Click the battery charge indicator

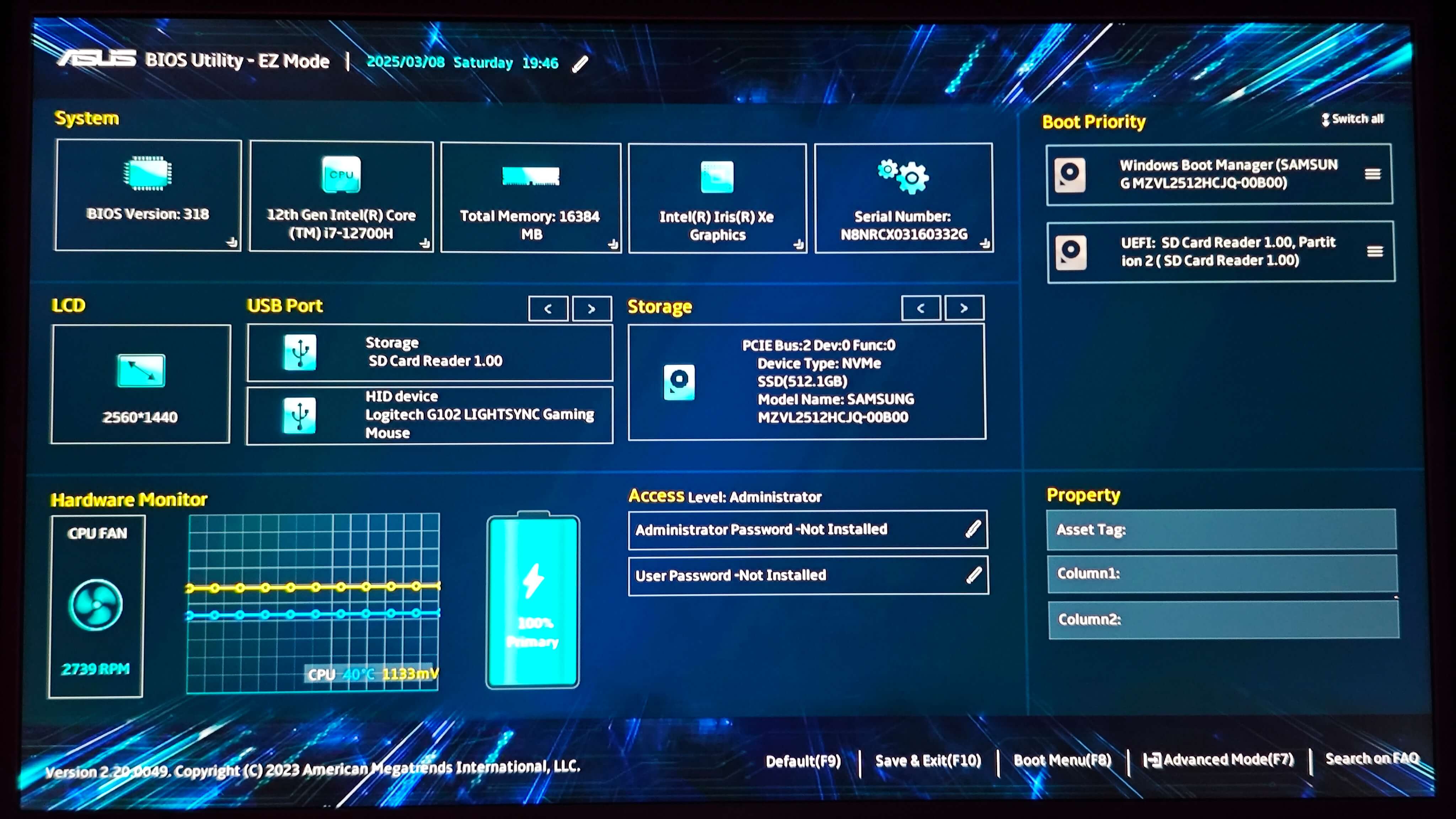pos(533,600)
